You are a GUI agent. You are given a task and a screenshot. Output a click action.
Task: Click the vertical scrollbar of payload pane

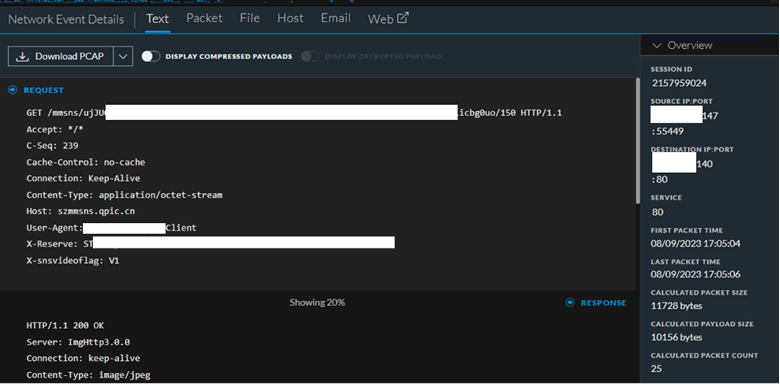(x=637, y=141)
